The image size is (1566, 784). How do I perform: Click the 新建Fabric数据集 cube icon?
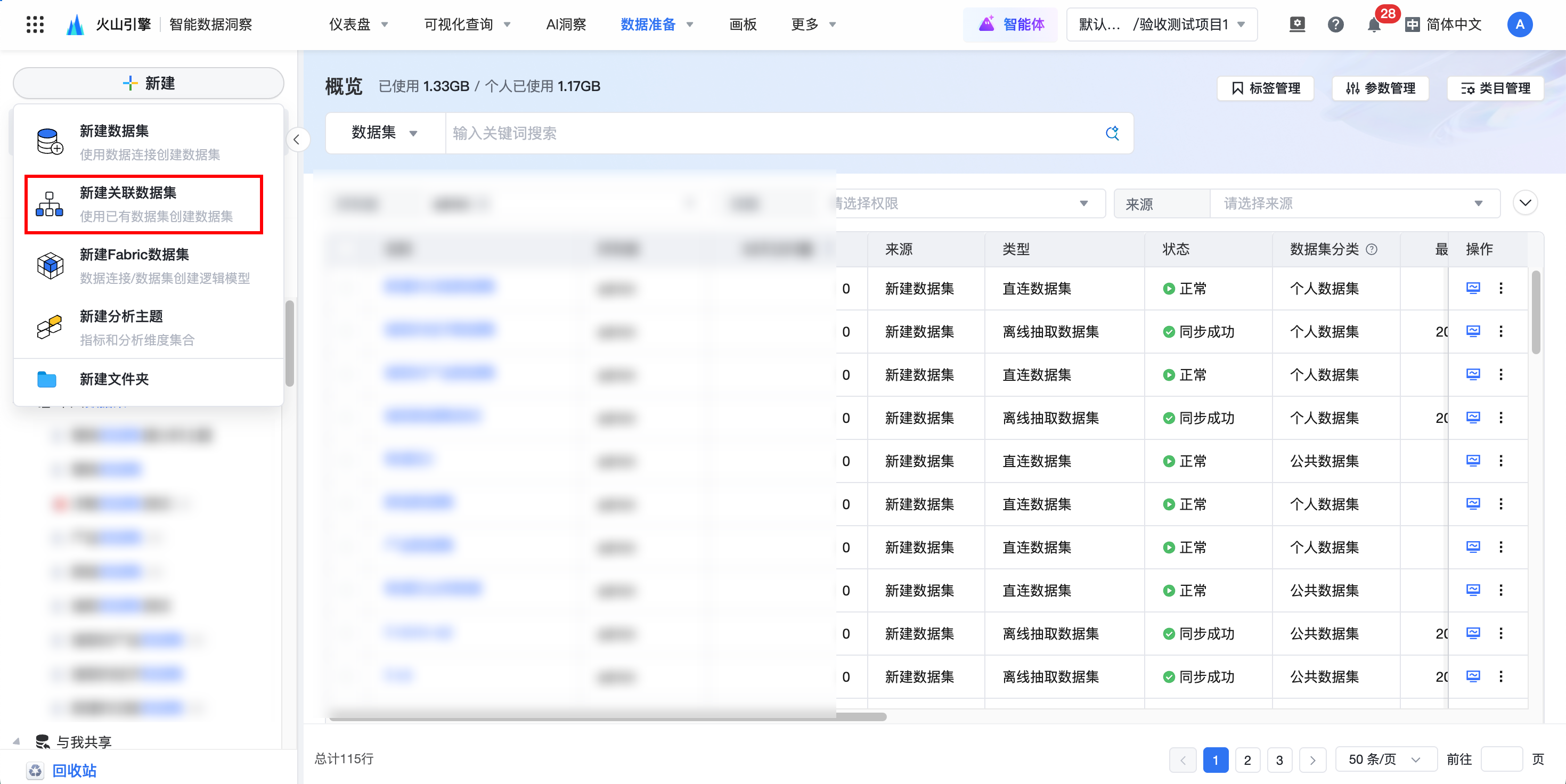click(50, 266)
